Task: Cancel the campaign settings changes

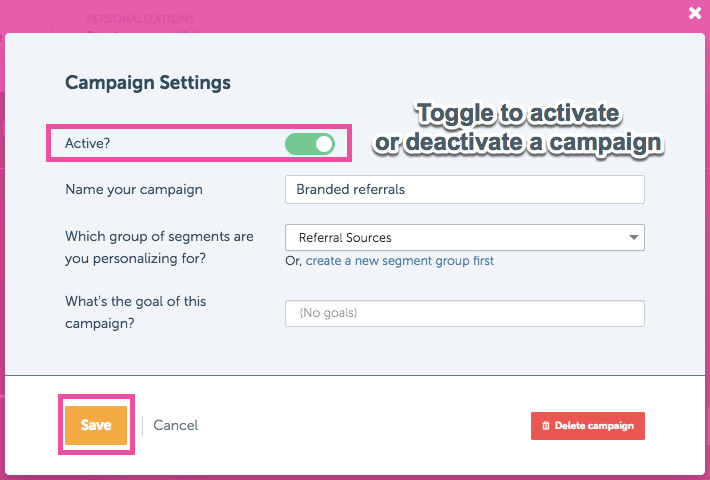Action: click(x=176, y=425)
